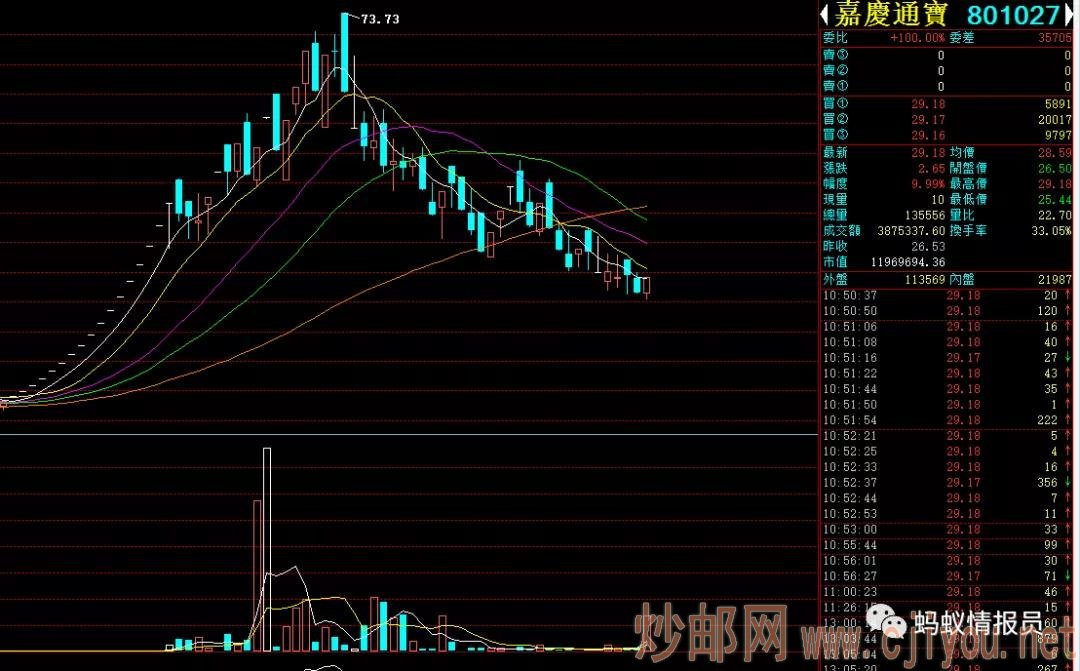This screenshot has width=1080, height=671.
Task: Click the 最低價 value 25.44
Action: pos(1055,200)
